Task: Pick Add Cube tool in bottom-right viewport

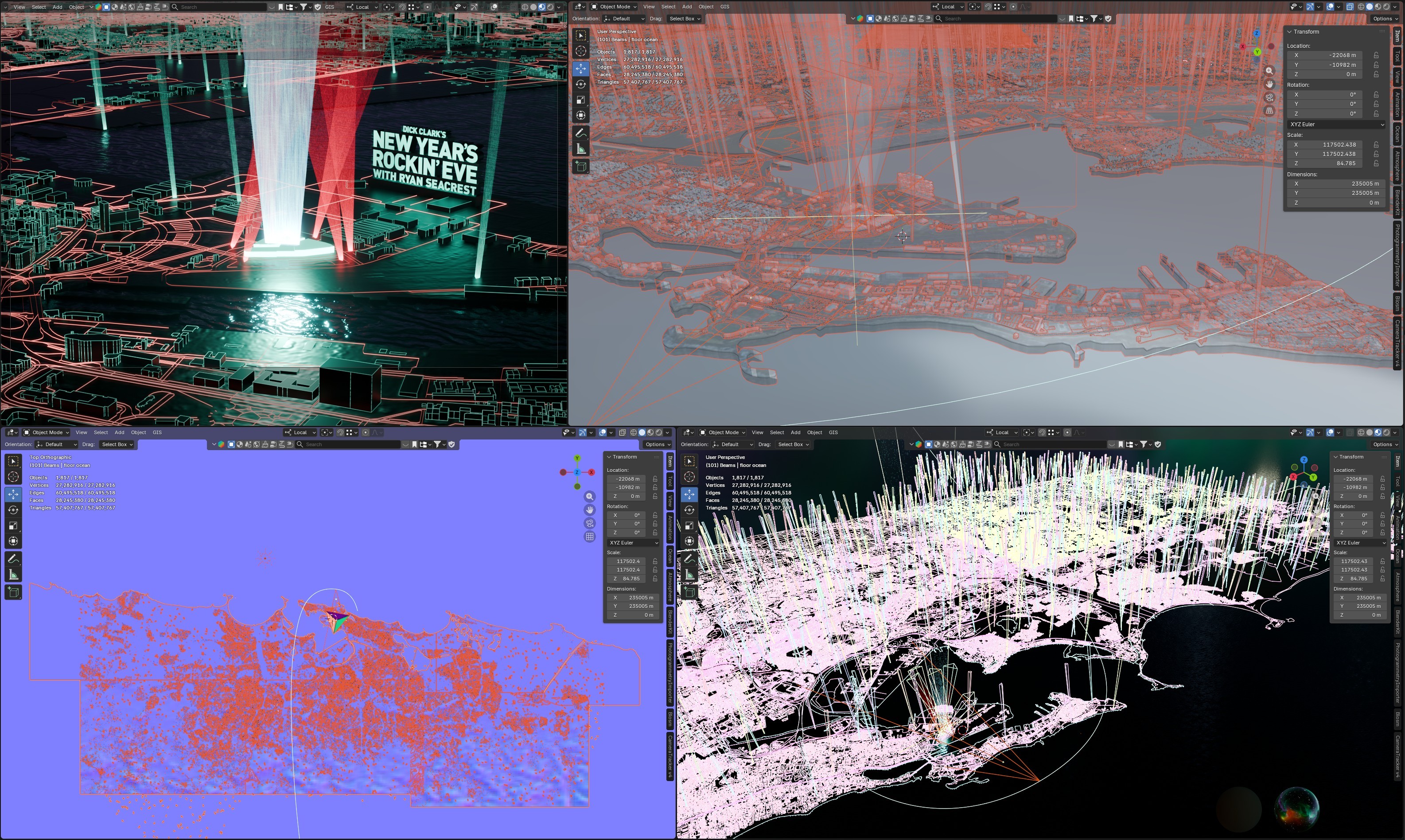Action: tap(689, 591)
